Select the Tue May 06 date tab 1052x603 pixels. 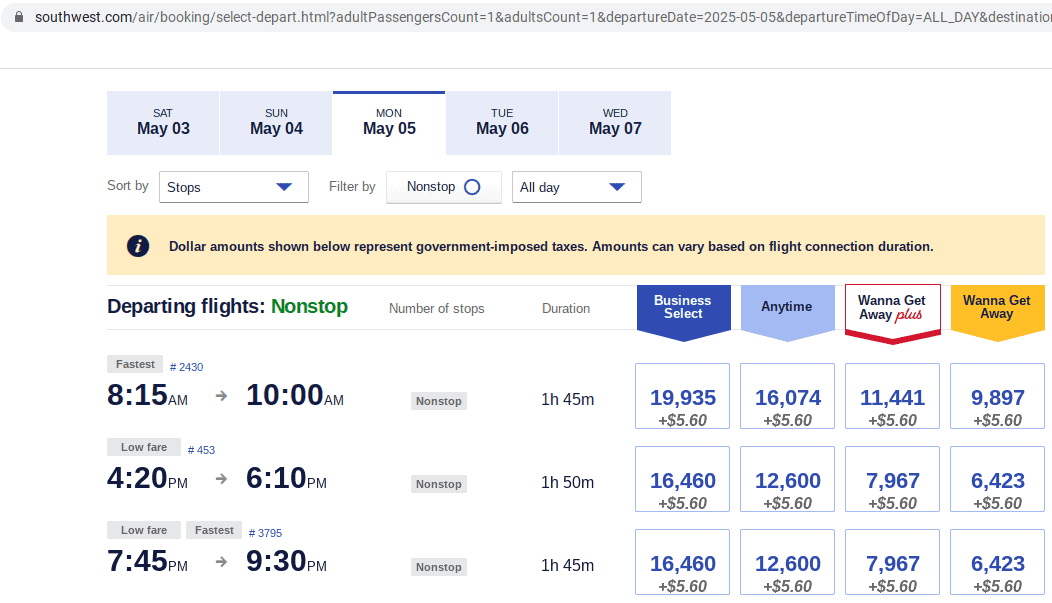[x=501, y=122]
